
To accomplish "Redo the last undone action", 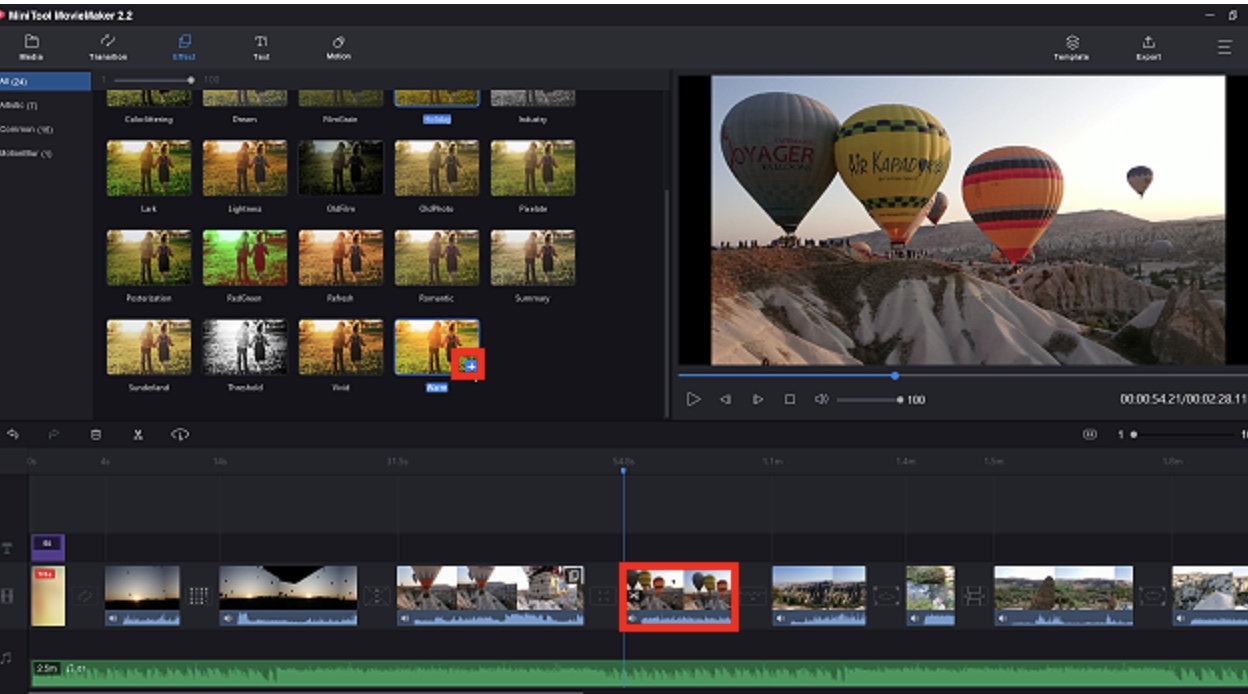I will (x=54, y=434).
